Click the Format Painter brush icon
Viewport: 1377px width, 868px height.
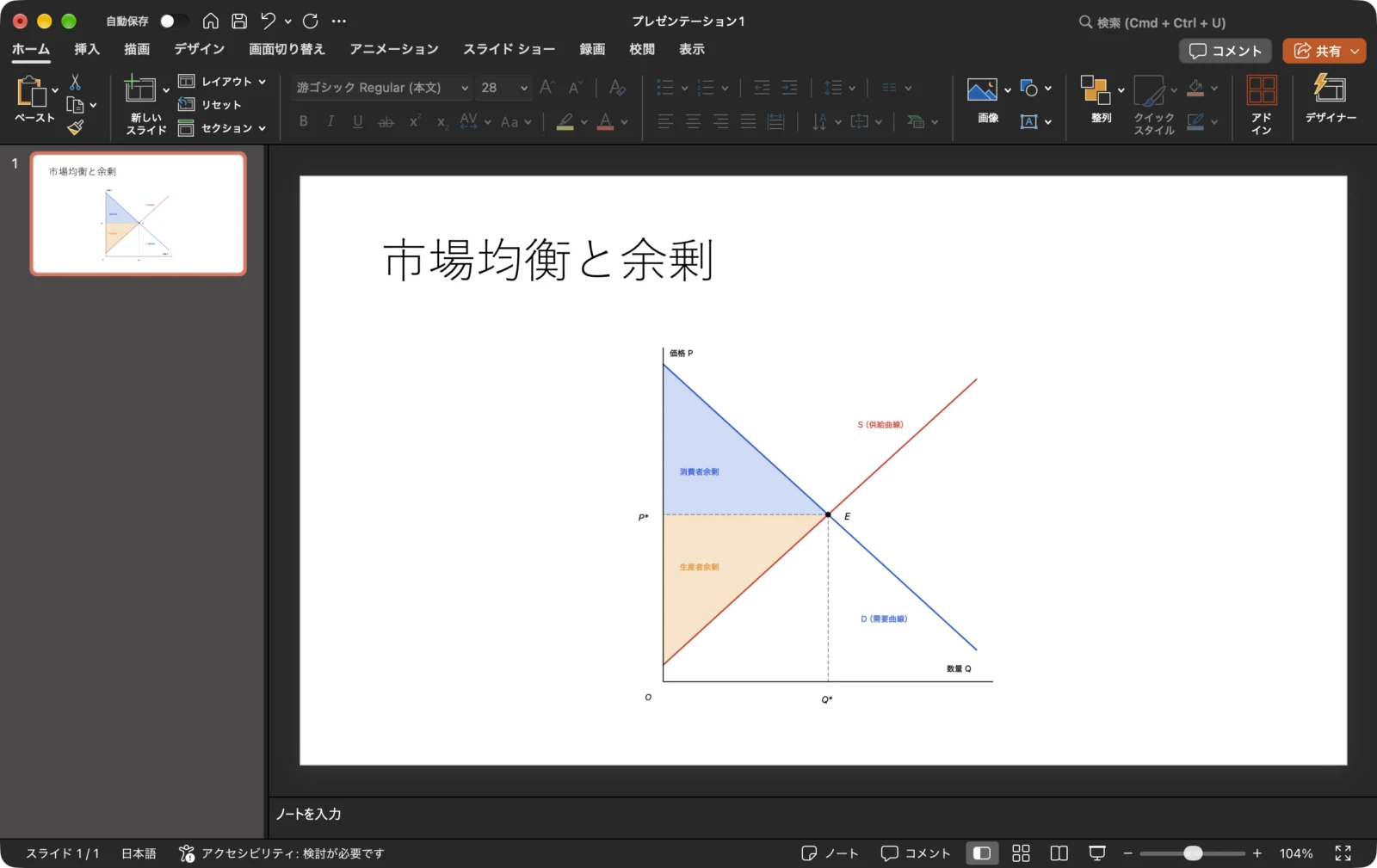[x=76, y=127]
